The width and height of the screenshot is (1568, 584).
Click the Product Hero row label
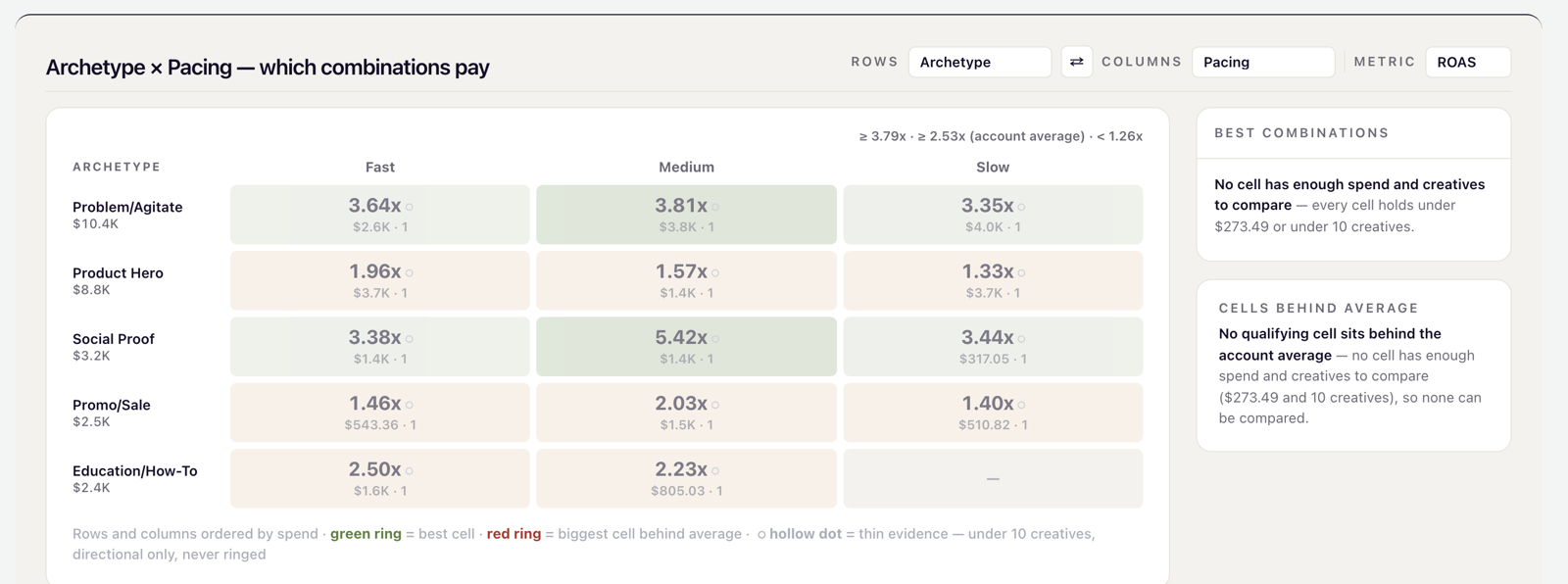pyautogui.click(x=118, y=272)
